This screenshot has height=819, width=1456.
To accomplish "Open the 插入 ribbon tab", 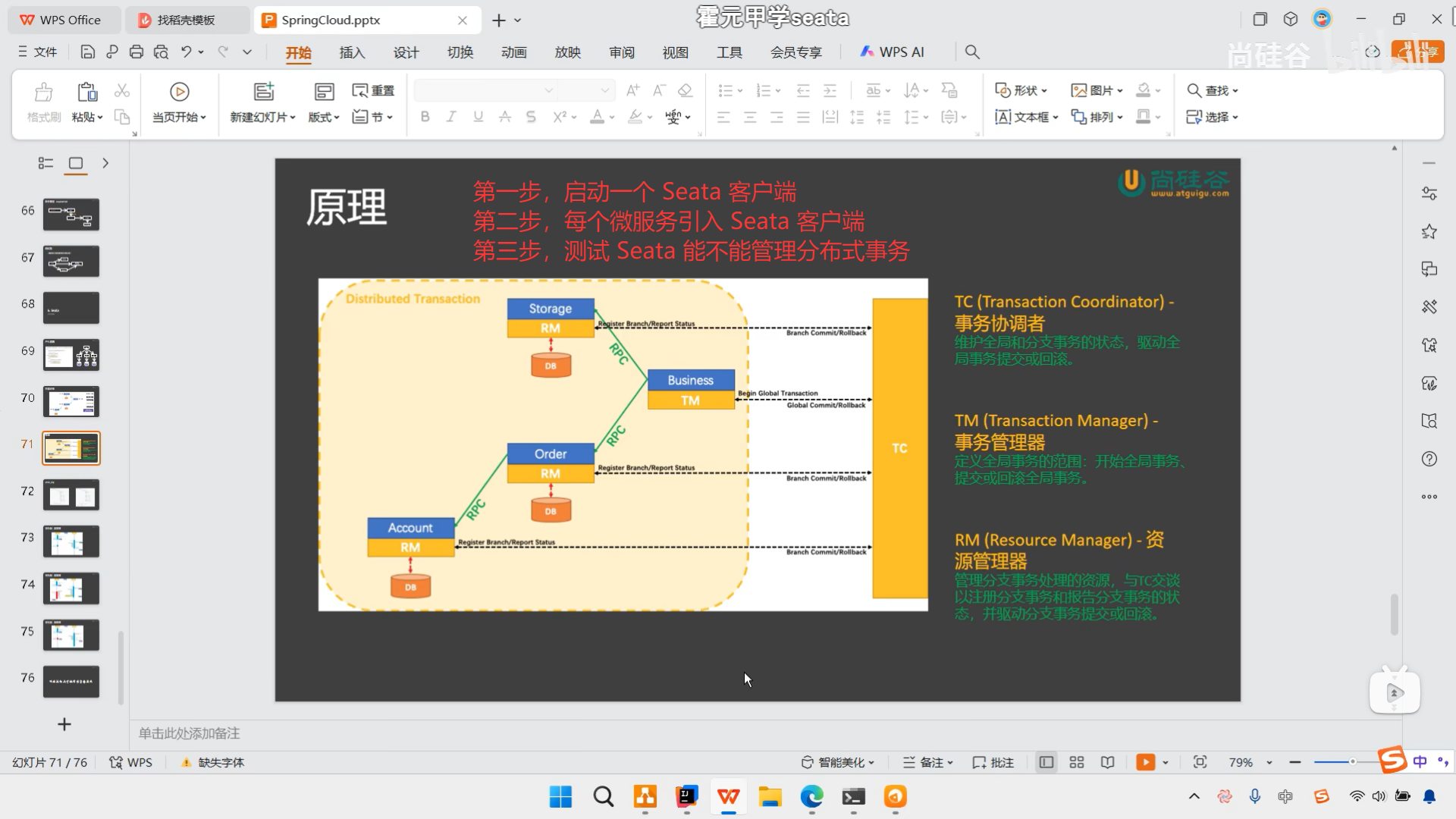I will click(x=352, y=52).
